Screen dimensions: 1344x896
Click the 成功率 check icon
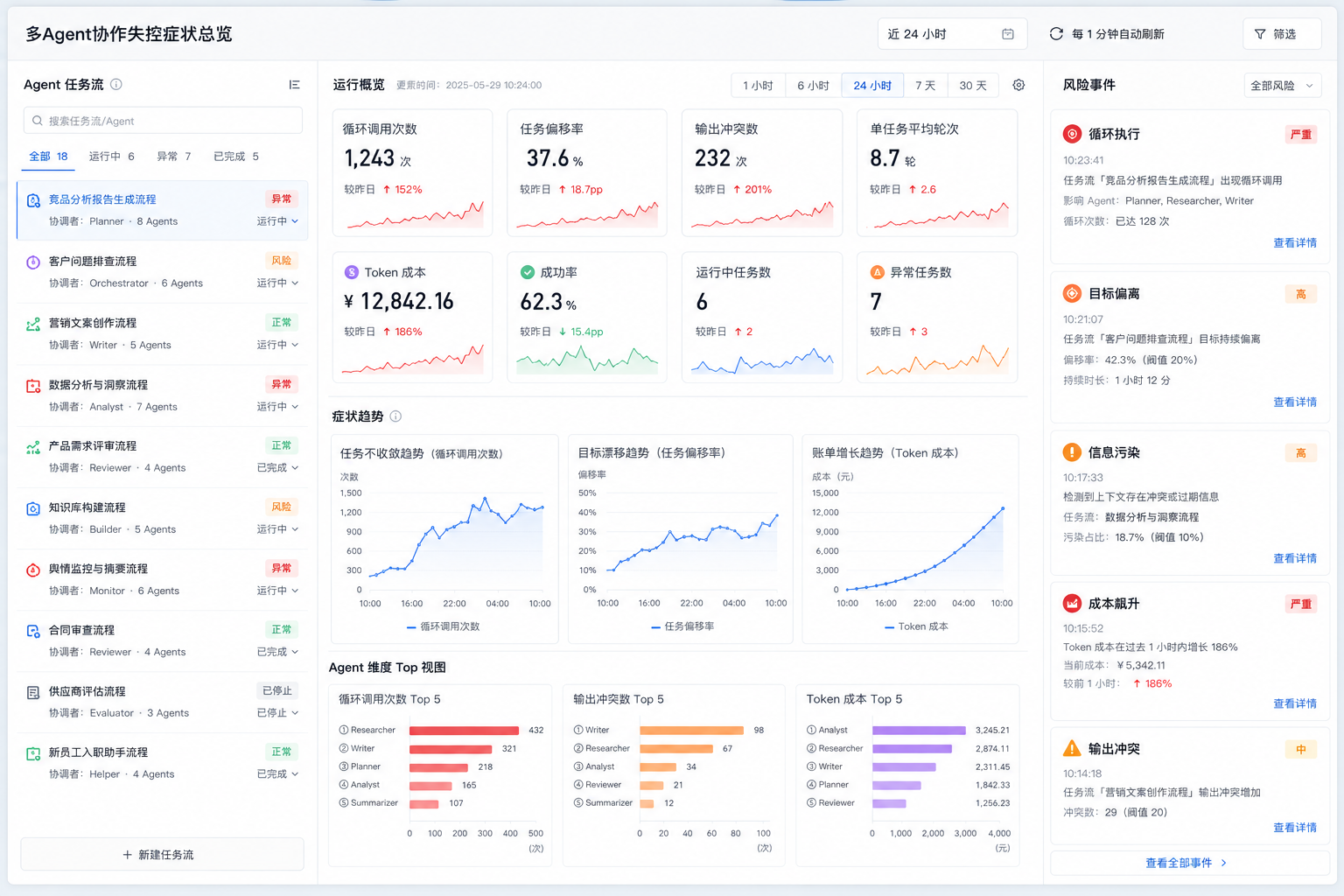[528, 272]
